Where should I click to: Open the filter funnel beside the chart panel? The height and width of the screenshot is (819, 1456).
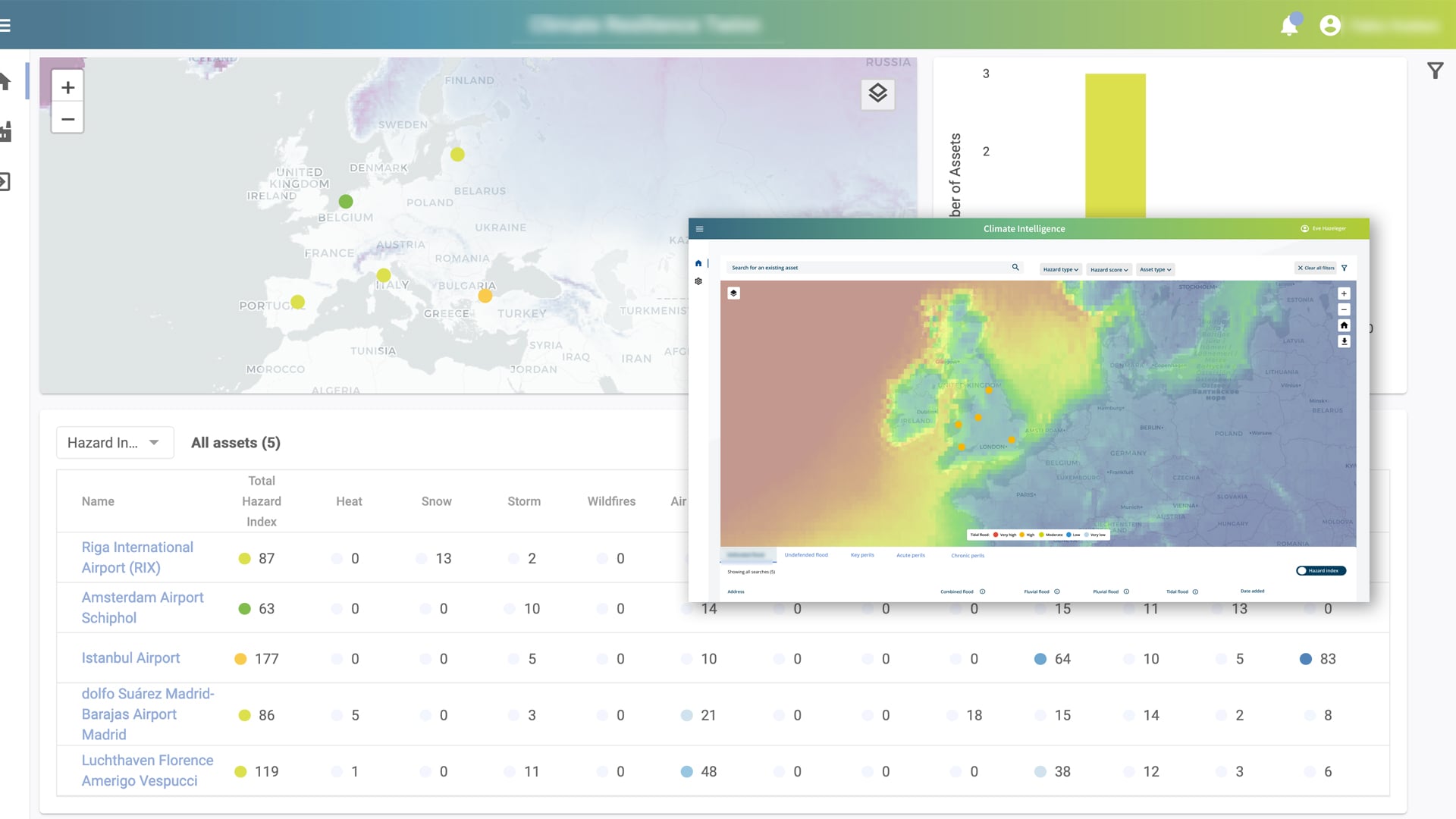pyautogui.click(x=1436, y=71)
